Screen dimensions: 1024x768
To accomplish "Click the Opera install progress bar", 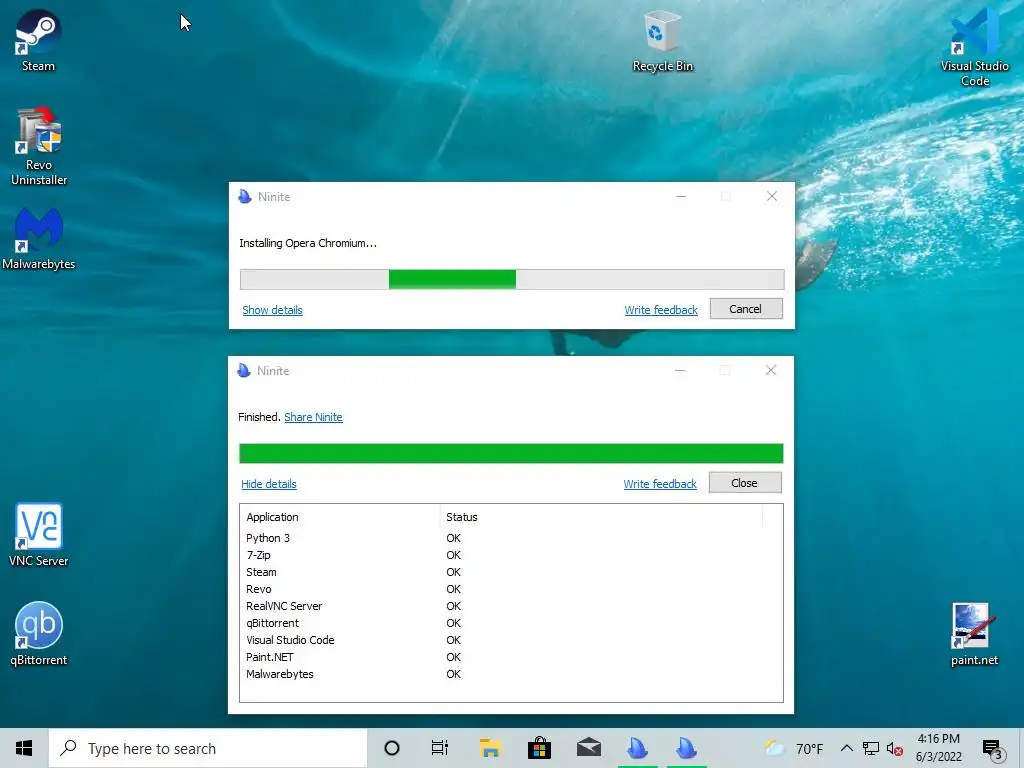I will tap(512, 280).
